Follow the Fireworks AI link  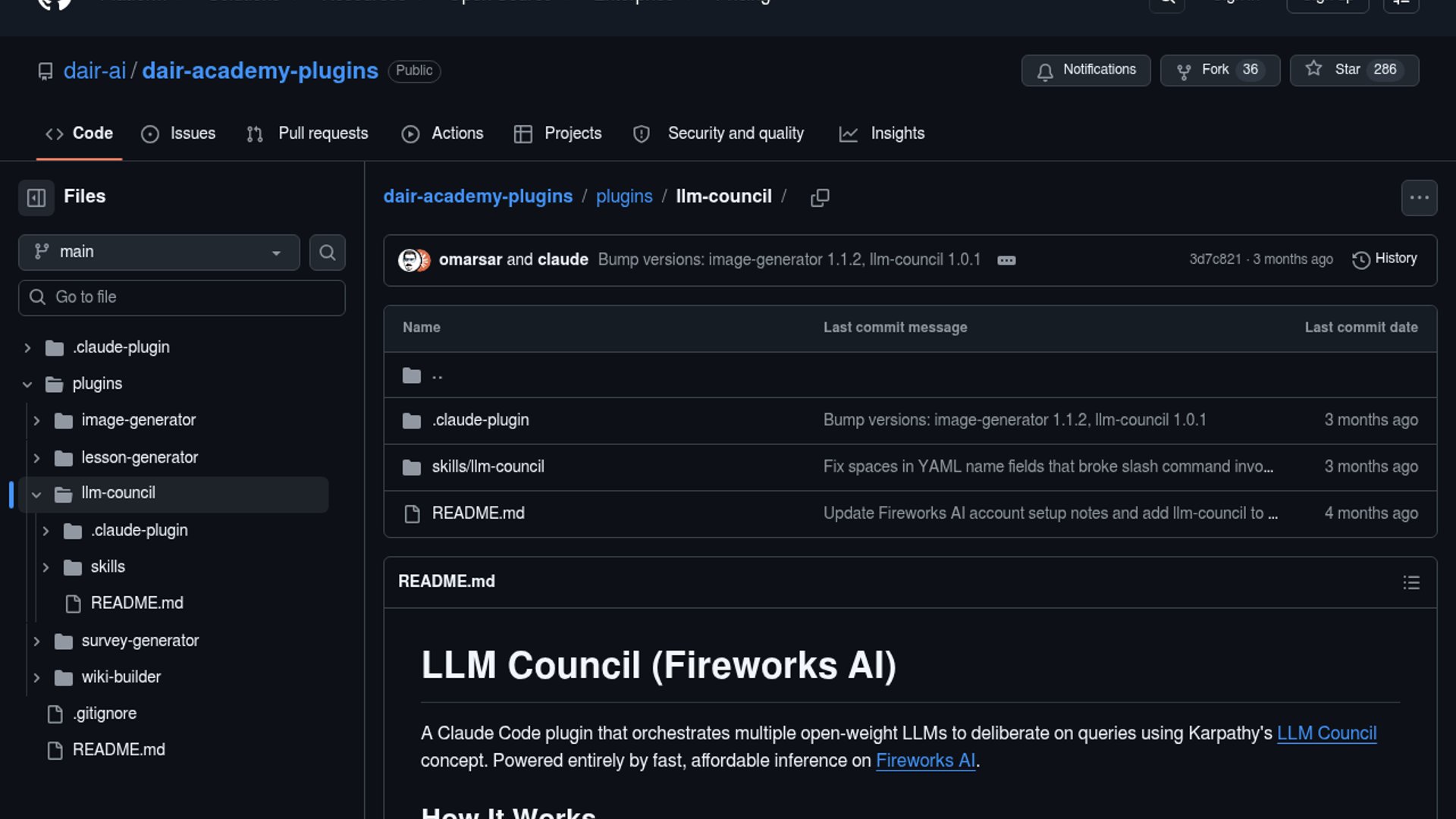click(x=925, y=761)
